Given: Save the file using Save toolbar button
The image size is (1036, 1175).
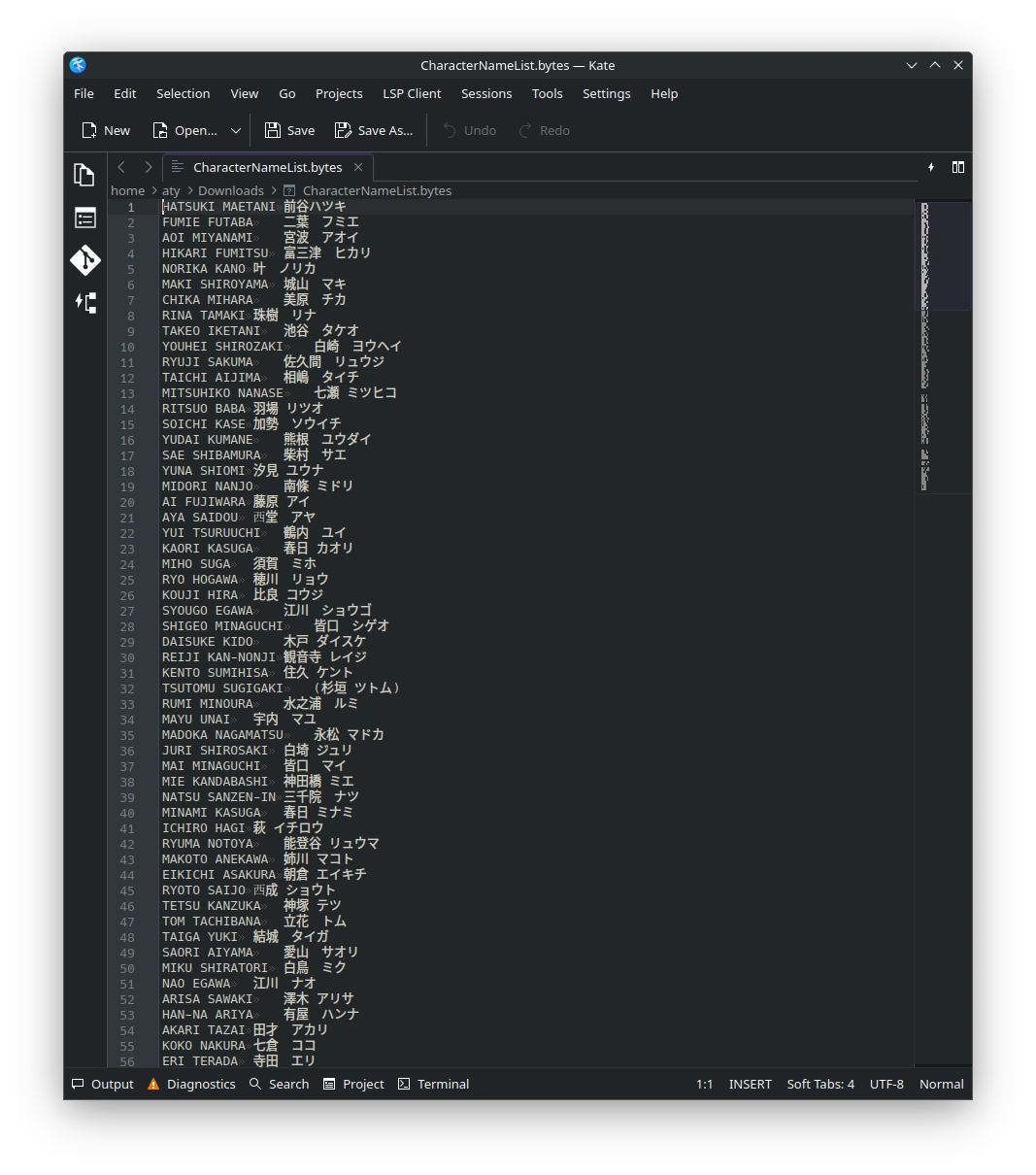Looking at the screenshot, I should tap(289, 130).
